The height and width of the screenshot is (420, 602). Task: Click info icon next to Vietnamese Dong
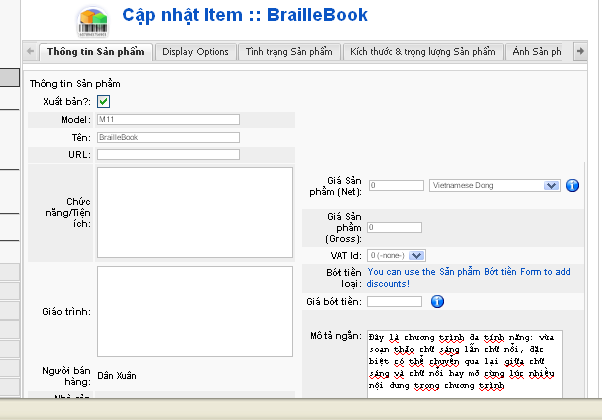click(572, 185)
